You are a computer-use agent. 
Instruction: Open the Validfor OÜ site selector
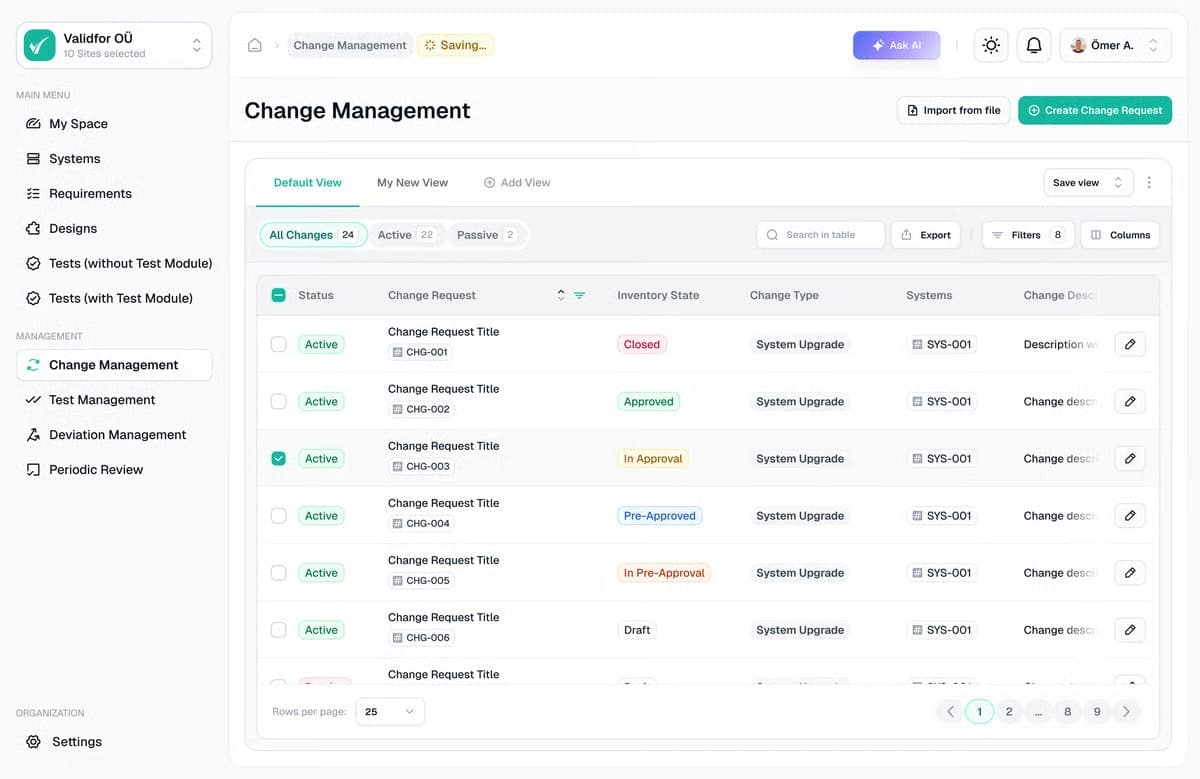coord(113,44)
